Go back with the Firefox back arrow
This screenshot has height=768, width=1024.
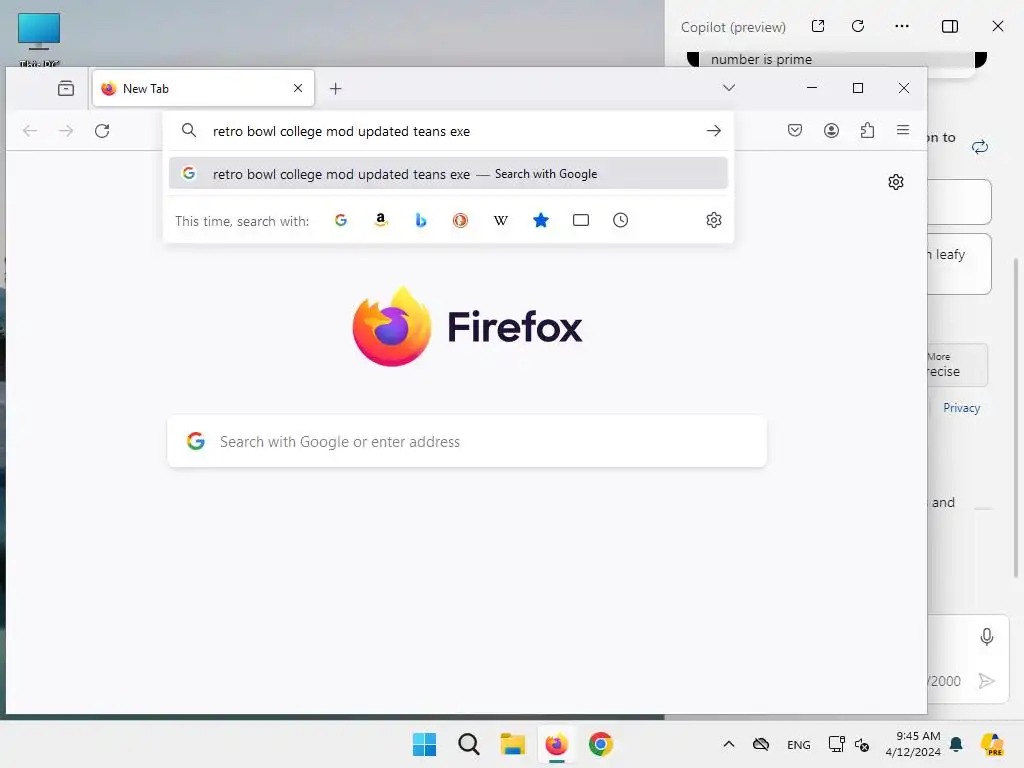[x=30, y=131]
